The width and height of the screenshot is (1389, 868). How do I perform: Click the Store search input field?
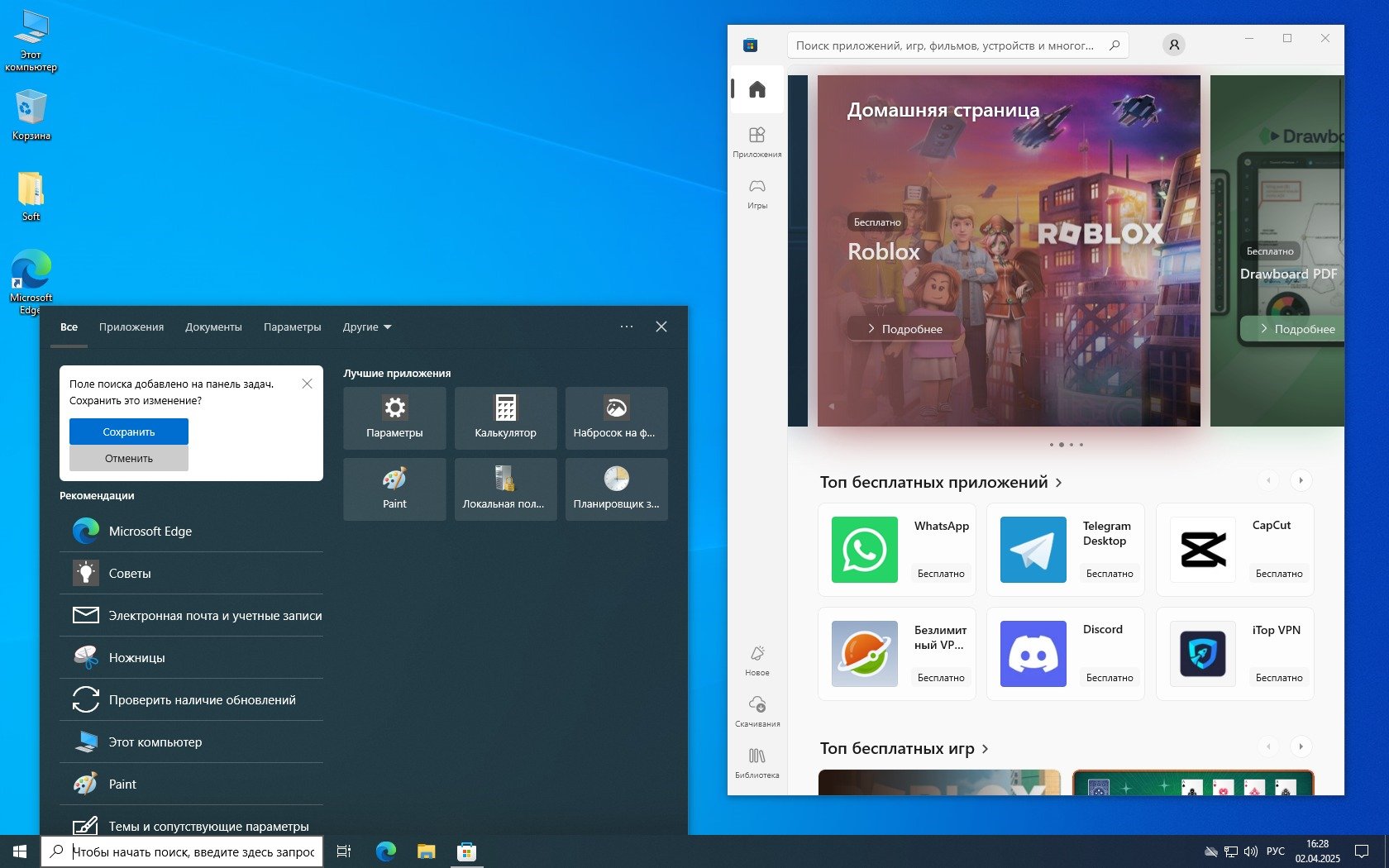tap(947, 45)
